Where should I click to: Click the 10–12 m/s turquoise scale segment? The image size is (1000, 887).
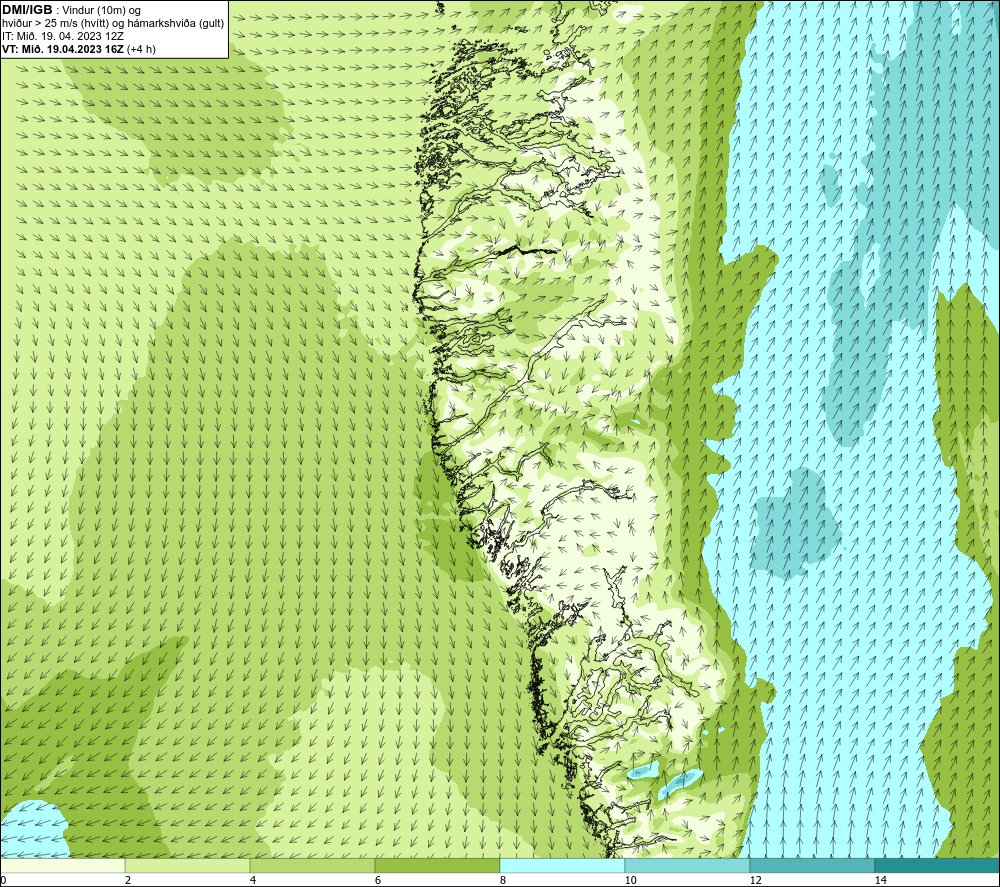coord(688,865)
